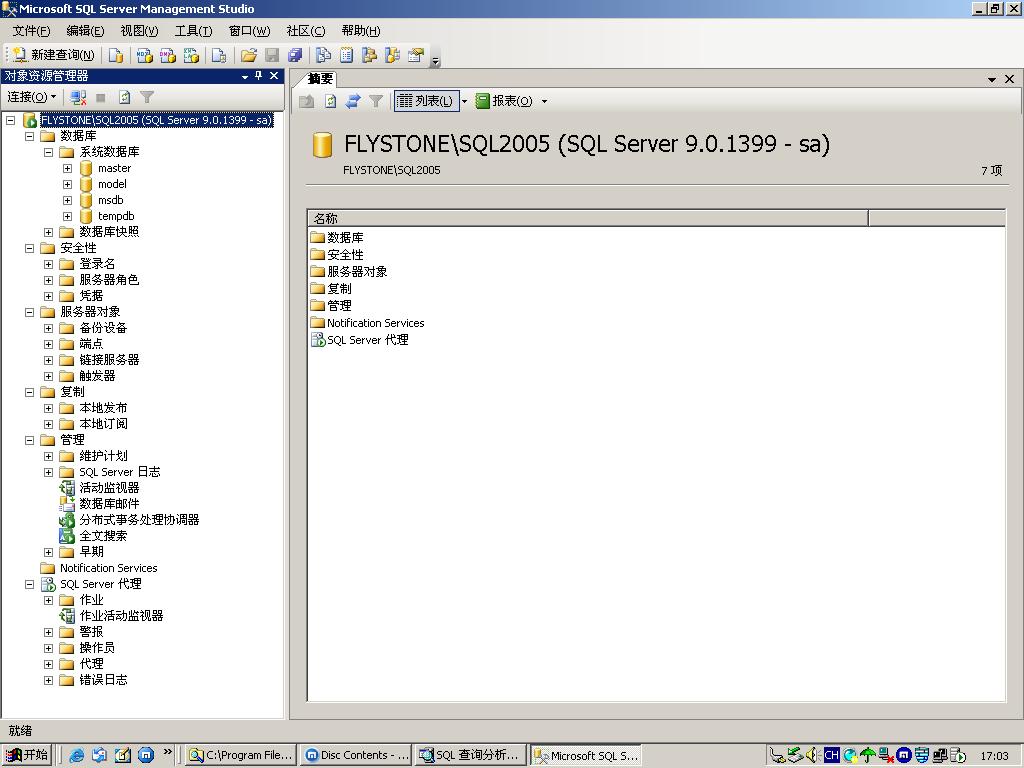Image resolution: width=1024 pixels, height=768 pixels.
Task: Click the Properties window toolbar icon
Action: (416, 56)
